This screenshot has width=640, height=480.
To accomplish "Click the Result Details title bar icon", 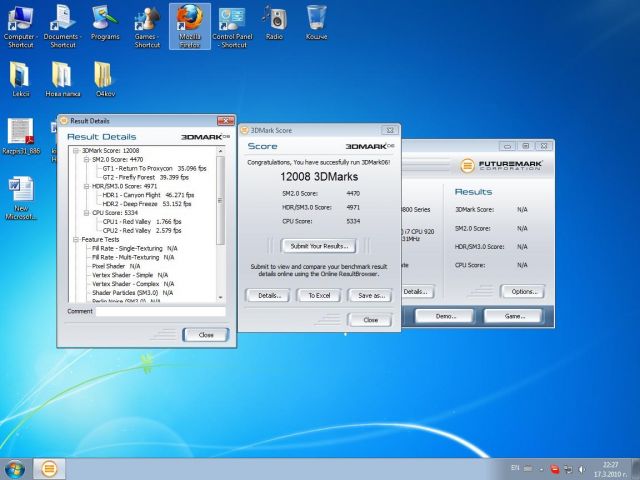I will [64, 121].
